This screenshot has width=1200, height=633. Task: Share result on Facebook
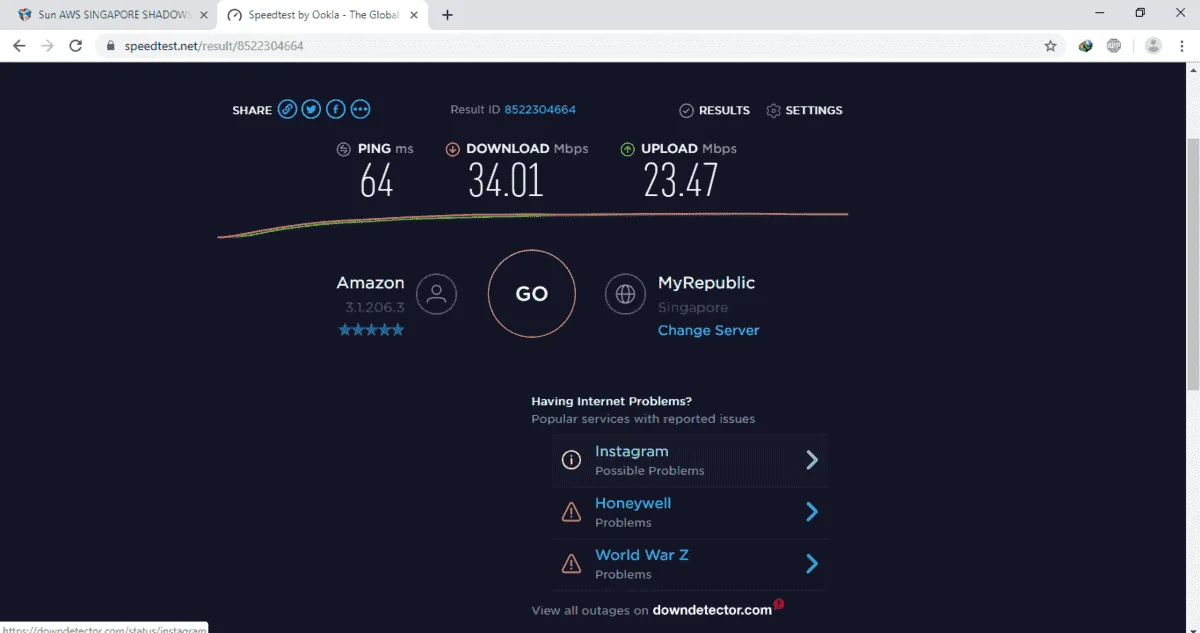pos(336,110)
